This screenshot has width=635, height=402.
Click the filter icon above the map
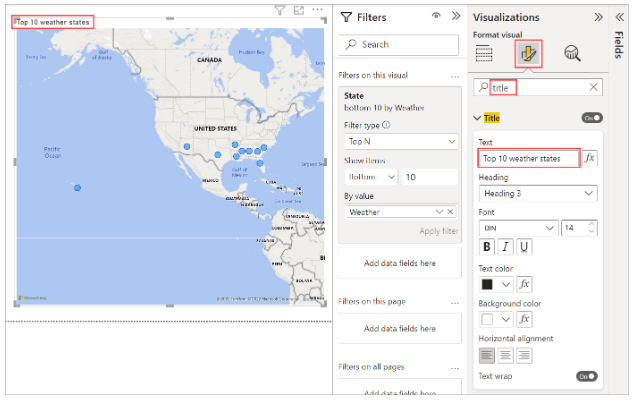point(280,10)
